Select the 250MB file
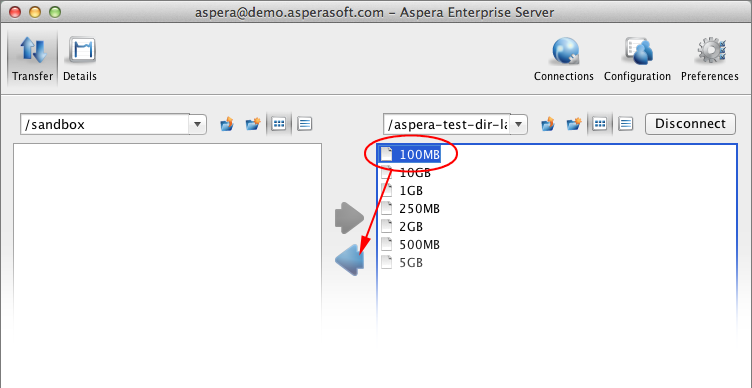The height and width of the screenshot is (388, 752). click(410, 209)
